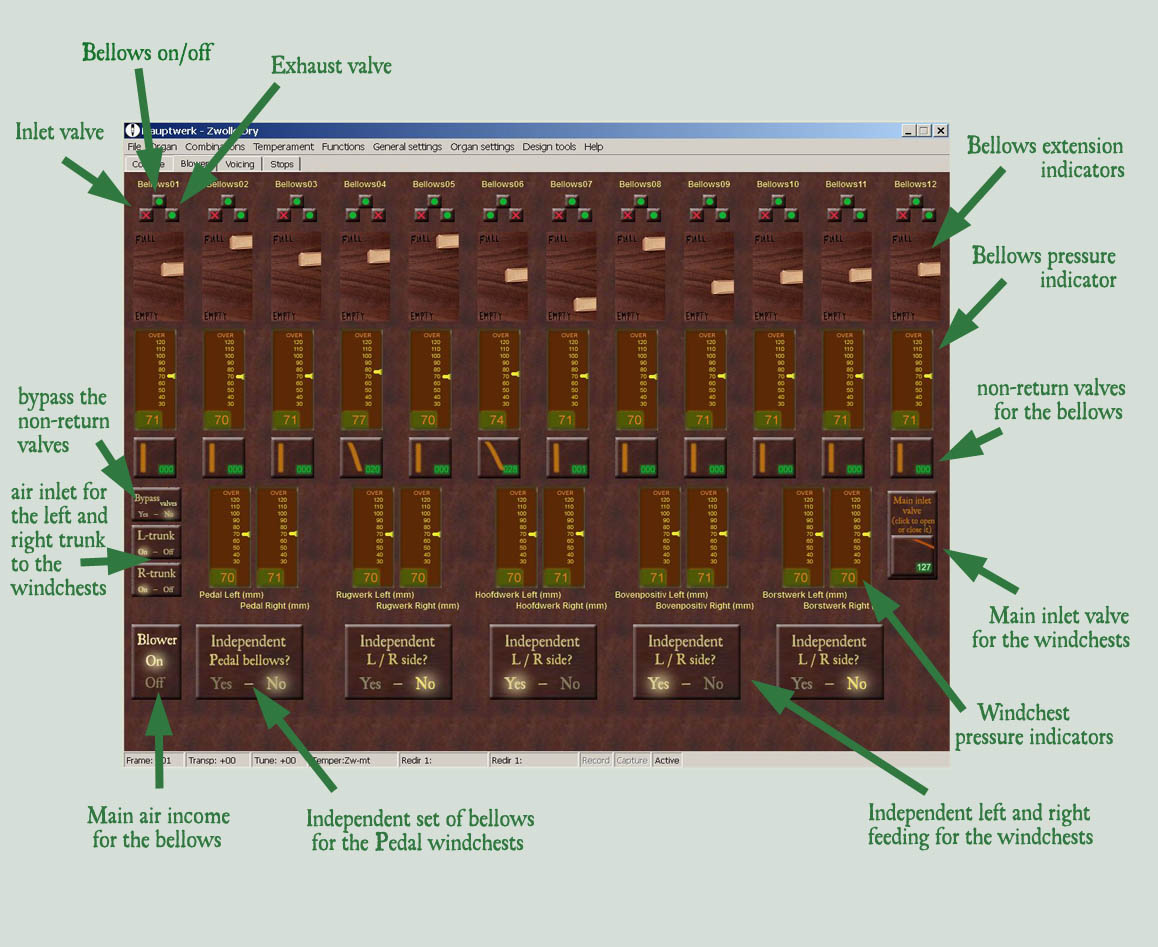This screenshot has height=947, width=1158.
Task: Click the green inlet valve icon of Bellows04
Action: click(x=352, y=215)
